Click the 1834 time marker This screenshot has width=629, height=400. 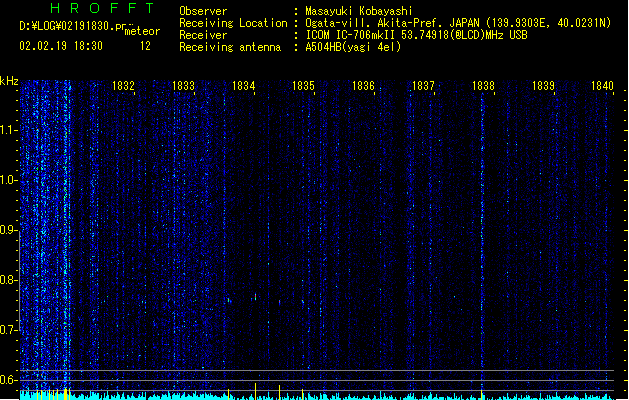[x=243, y=86]
